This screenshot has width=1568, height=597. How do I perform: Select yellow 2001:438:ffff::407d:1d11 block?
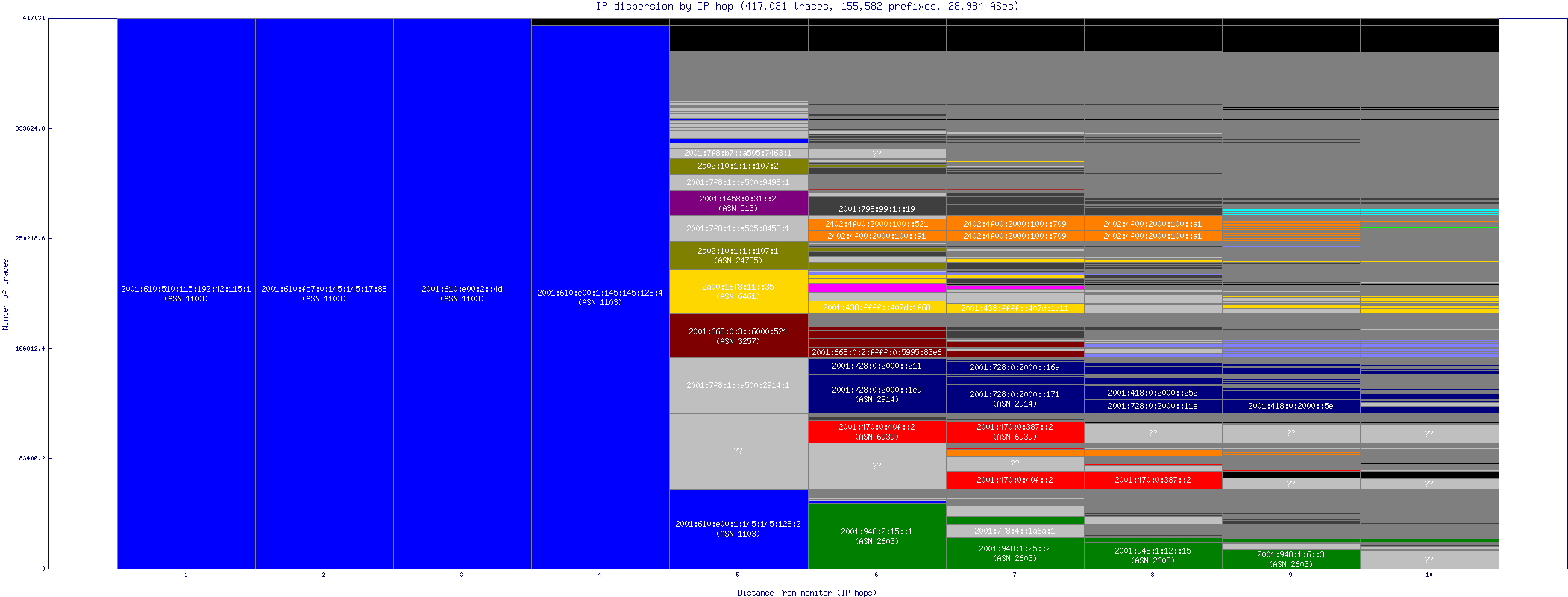[1015, 308]
